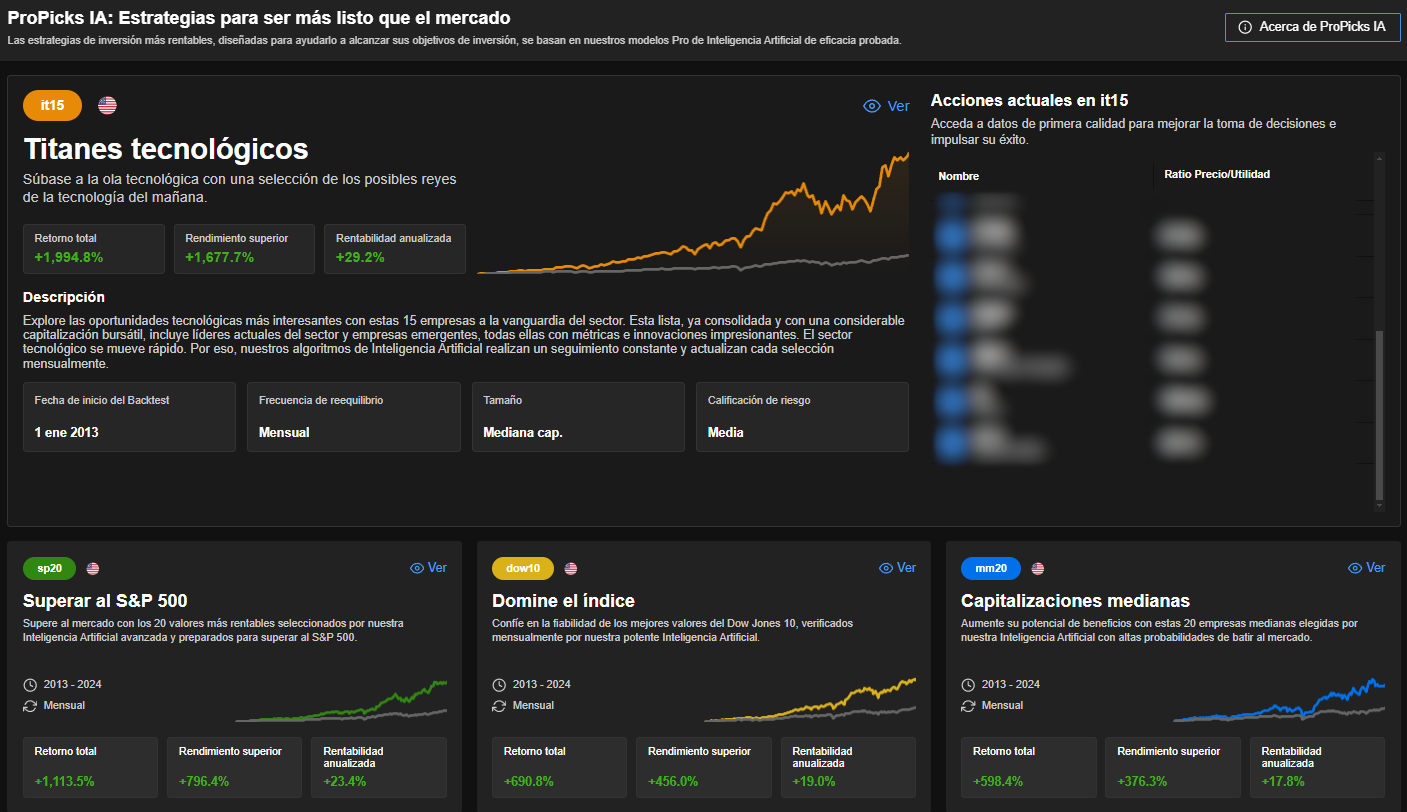Click the +598.4% total return in mm20
This screenshot has width=1407, height=812.
coord(998,781)
